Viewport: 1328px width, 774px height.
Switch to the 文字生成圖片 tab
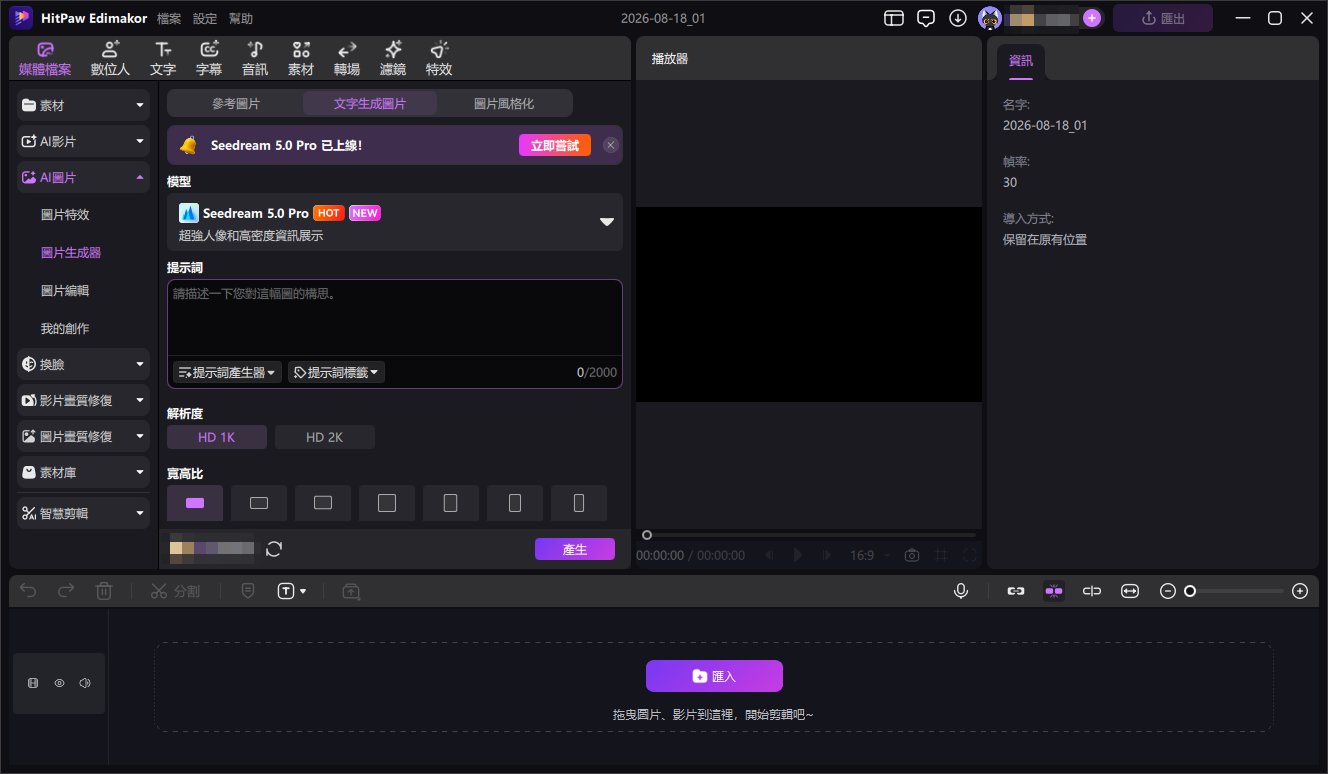pos(370,103)
